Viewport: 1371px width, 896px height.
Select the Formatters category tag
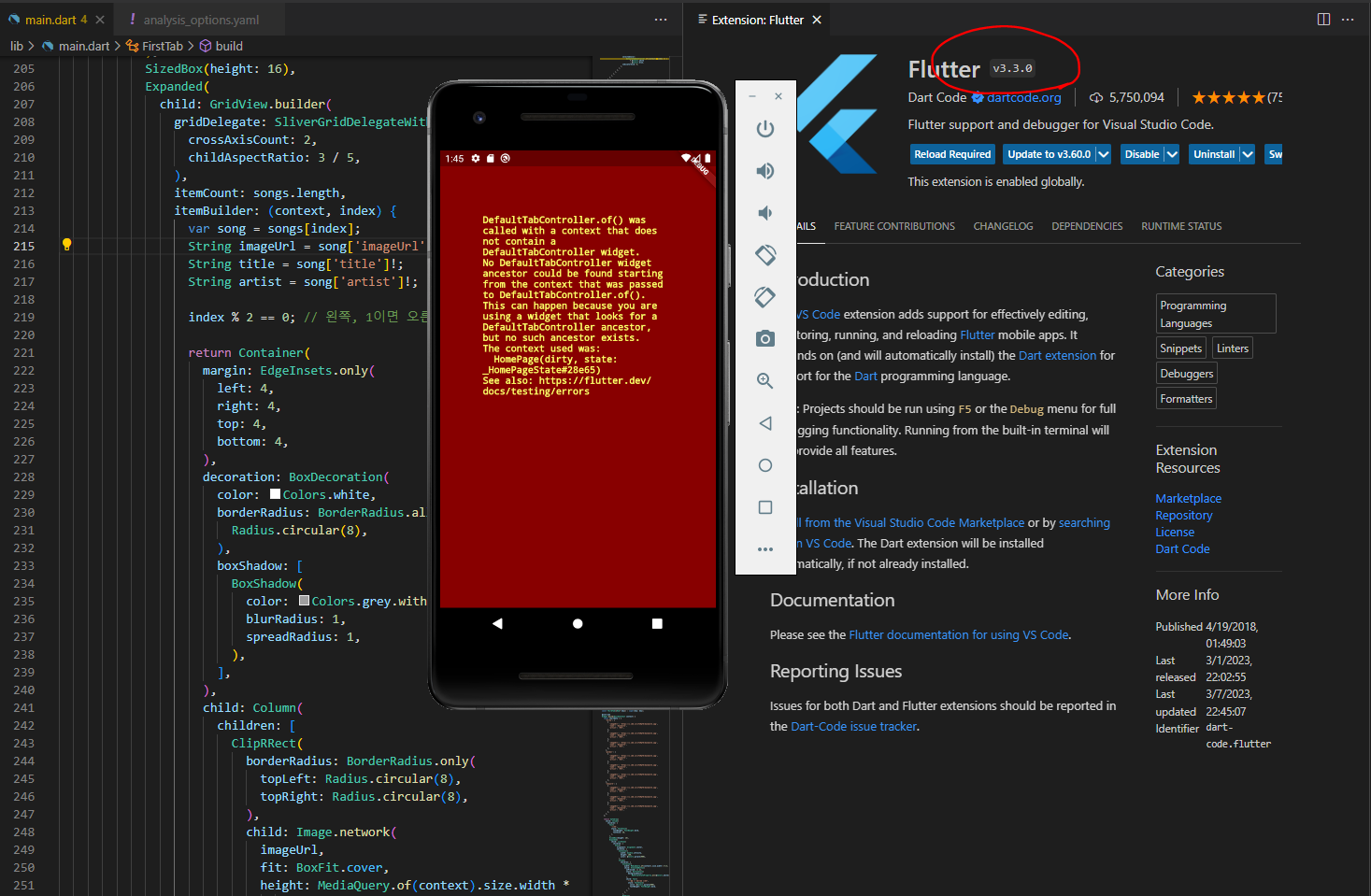tap(1187, 399)
